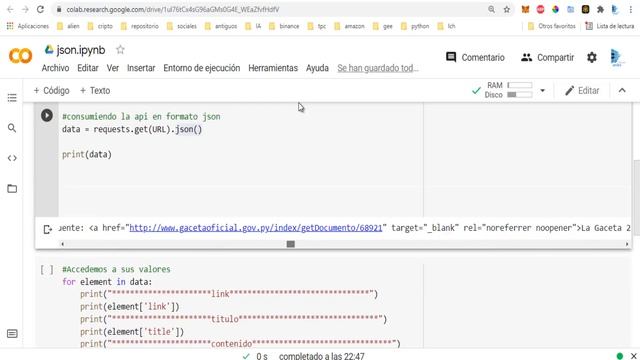Viewport: 640px width, 360px height.
Task: Open the 'antiguos' bookmarks folder
Action: click(x=221, y=26)
